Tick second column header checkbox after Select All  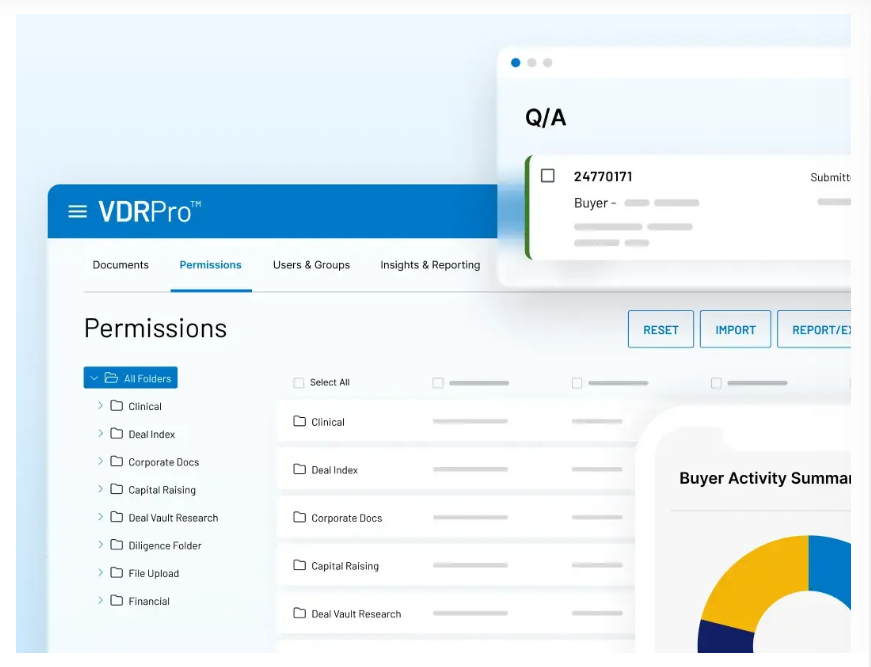(577, 383)
